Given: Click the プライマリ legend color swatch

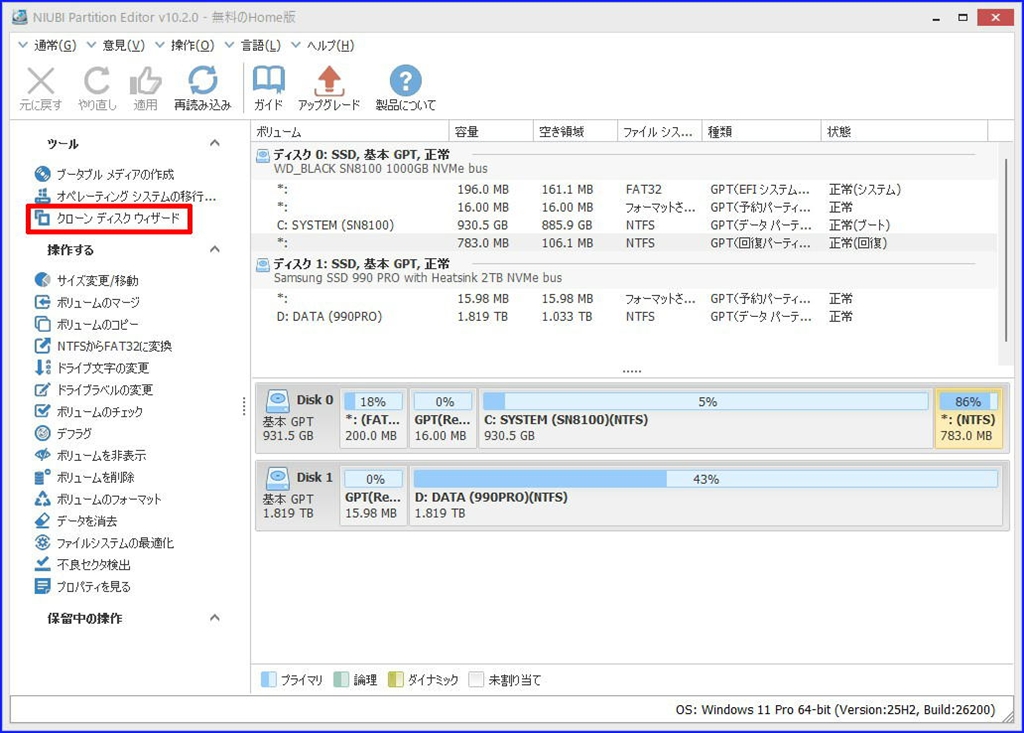Looking at the screenshot, I should pyautogui.click(x=268, y=679).
